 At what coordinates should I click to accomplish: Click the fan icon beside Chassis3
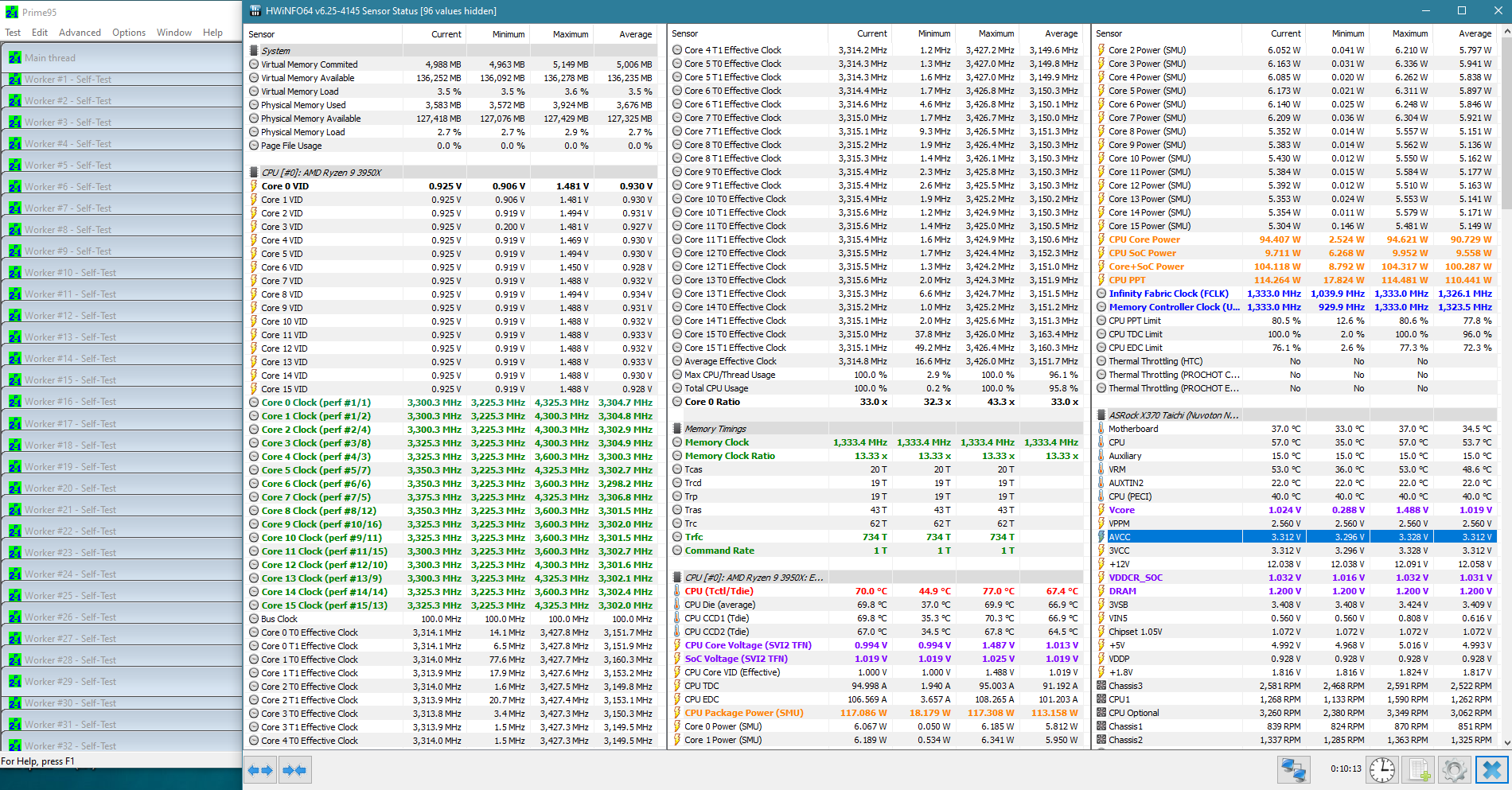pos(1101,686)
